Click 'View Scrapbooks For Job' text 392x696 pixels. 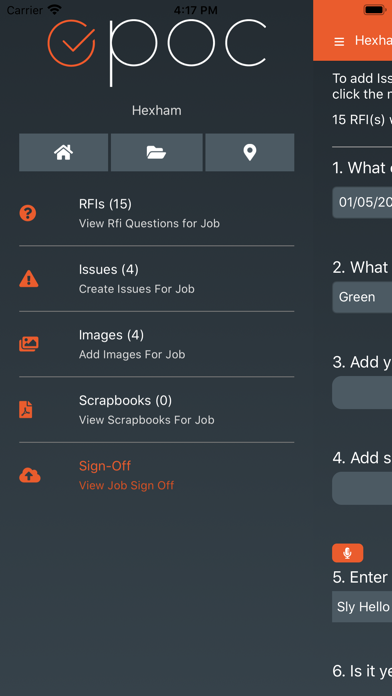(x=147, y=420)
